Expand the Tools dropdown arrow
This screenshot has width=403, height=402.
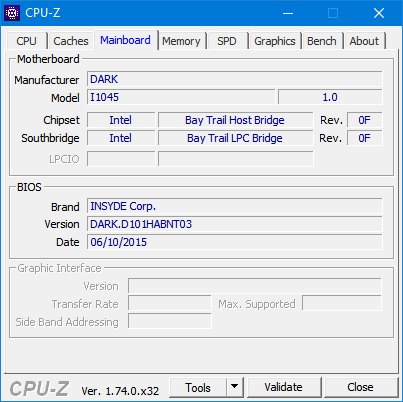point(235,387)
